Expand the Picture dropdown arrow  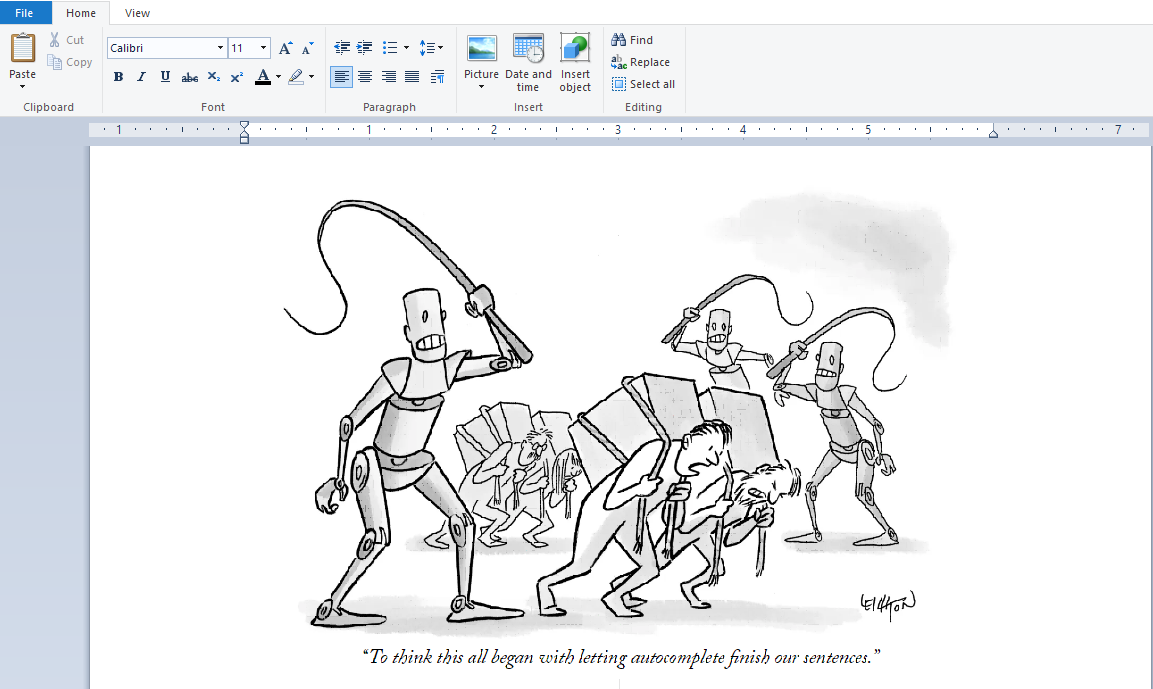tap(482, 87)
